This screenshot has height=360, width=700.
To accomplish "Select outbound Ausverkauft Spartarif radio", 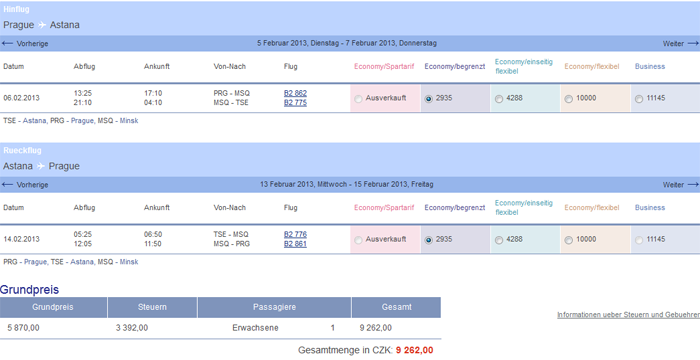I will tap(358, 99).
